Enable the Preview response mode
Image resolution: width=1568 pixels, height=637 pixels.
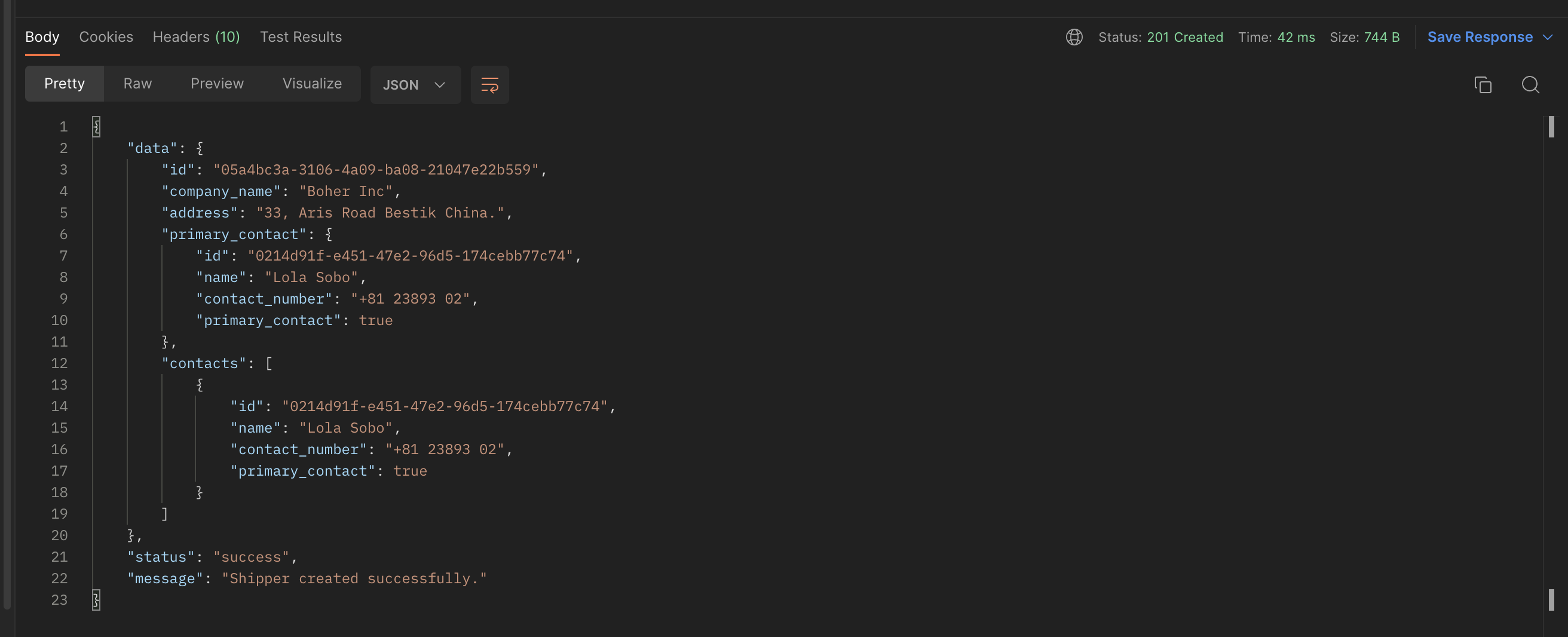[x=217, y=84]
